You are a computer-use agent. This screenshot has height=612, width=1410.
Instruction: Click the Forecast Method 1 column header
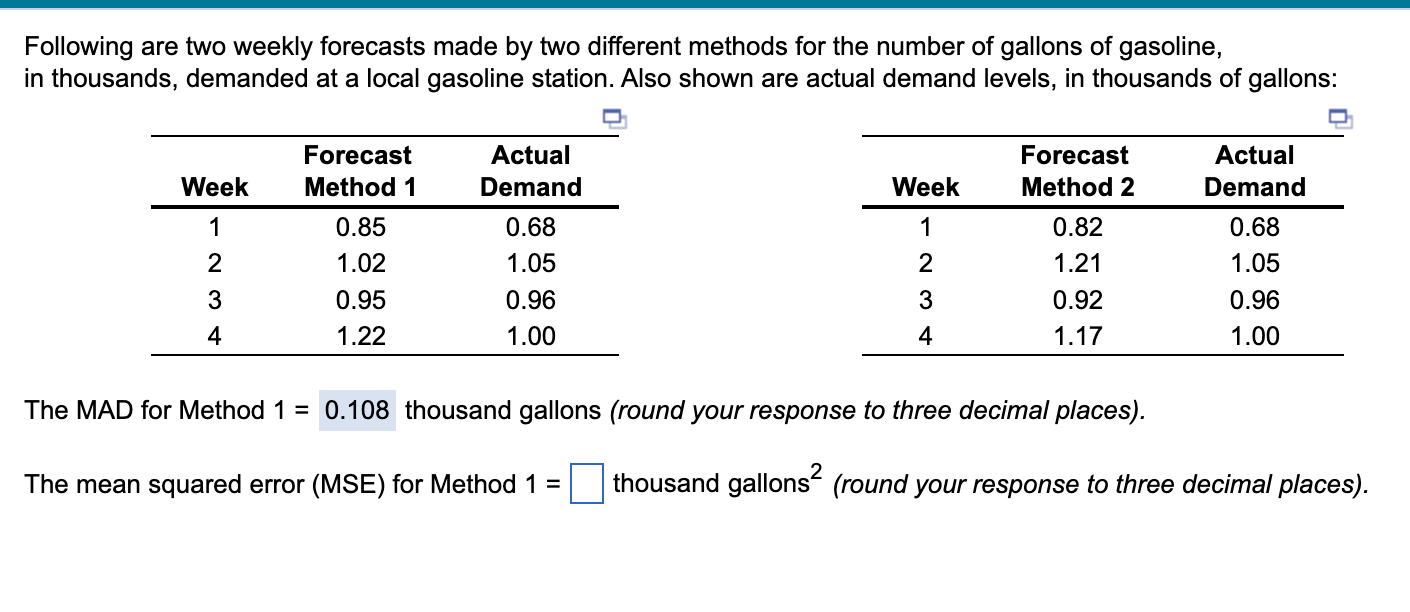(358, 171)
